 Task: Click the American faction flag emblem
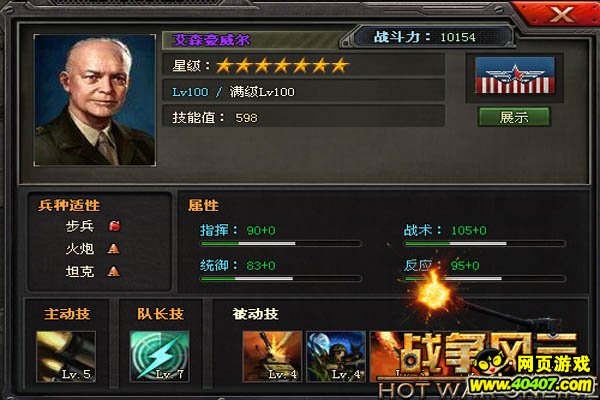(x=515, y=75)
